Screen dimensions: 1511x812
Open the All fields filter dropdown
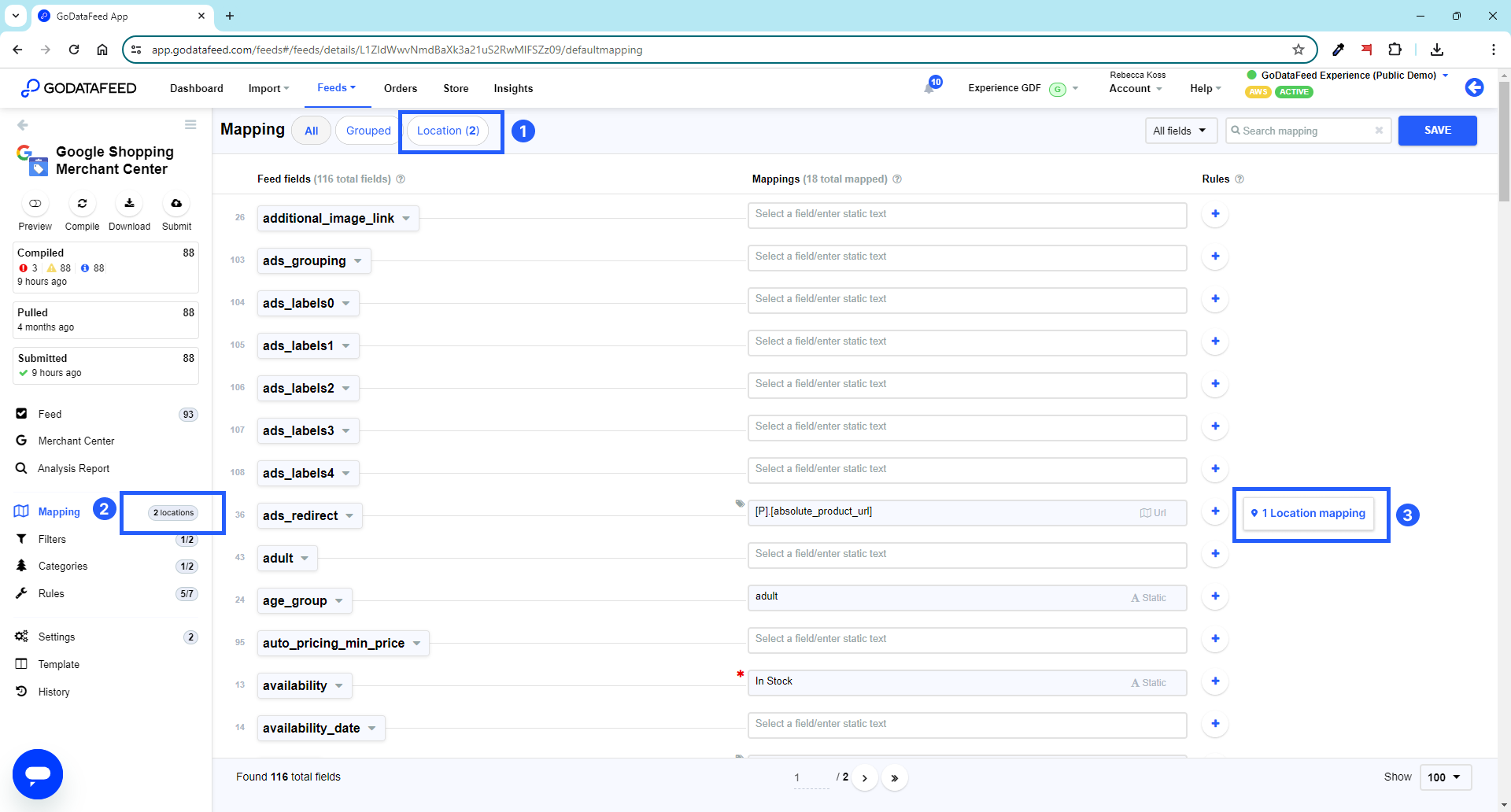pyautogui.click(x=1180, y=131)
